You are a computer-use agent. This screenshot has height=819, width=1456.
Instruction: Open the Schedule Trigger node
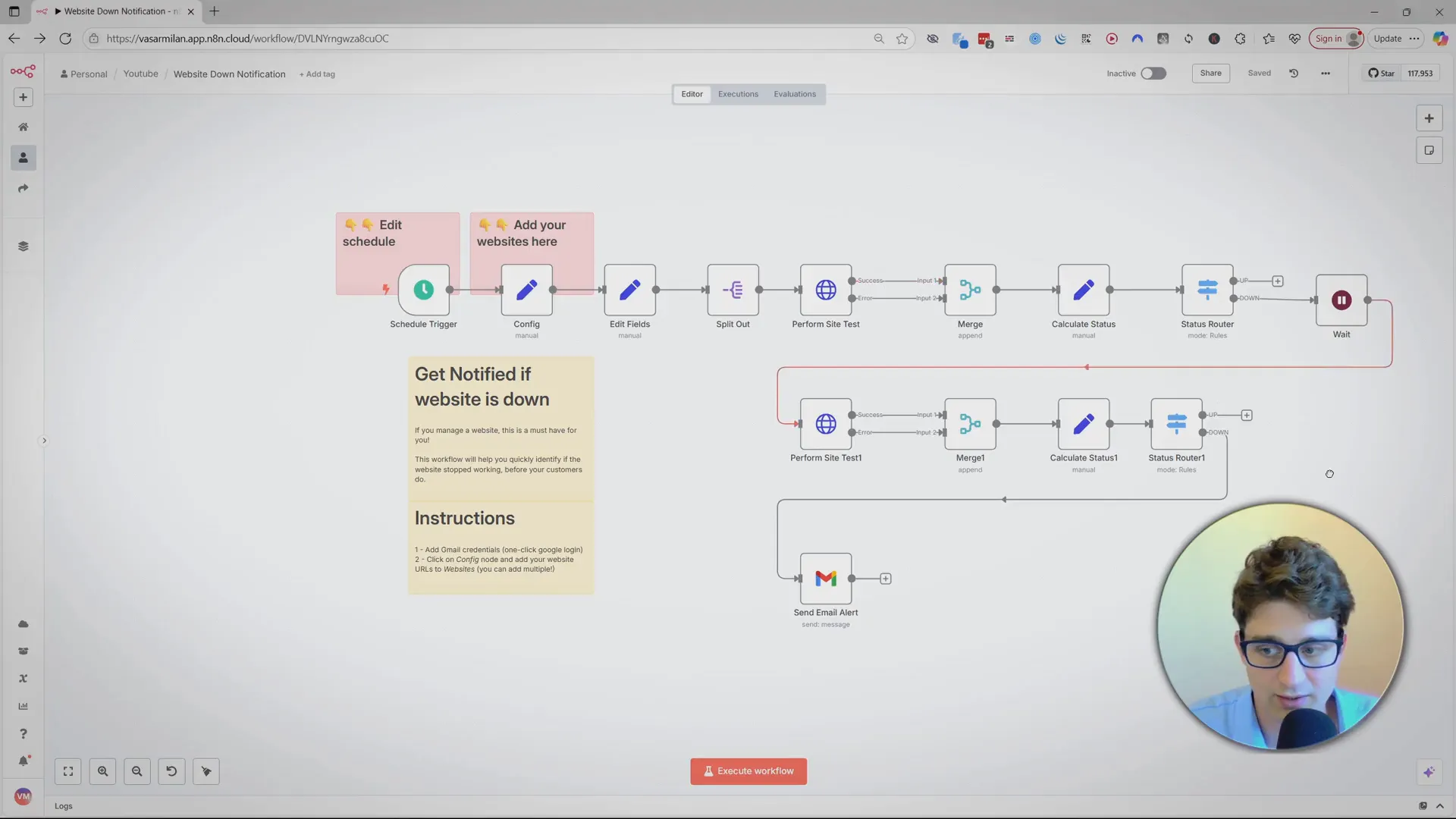coord(423,290)
